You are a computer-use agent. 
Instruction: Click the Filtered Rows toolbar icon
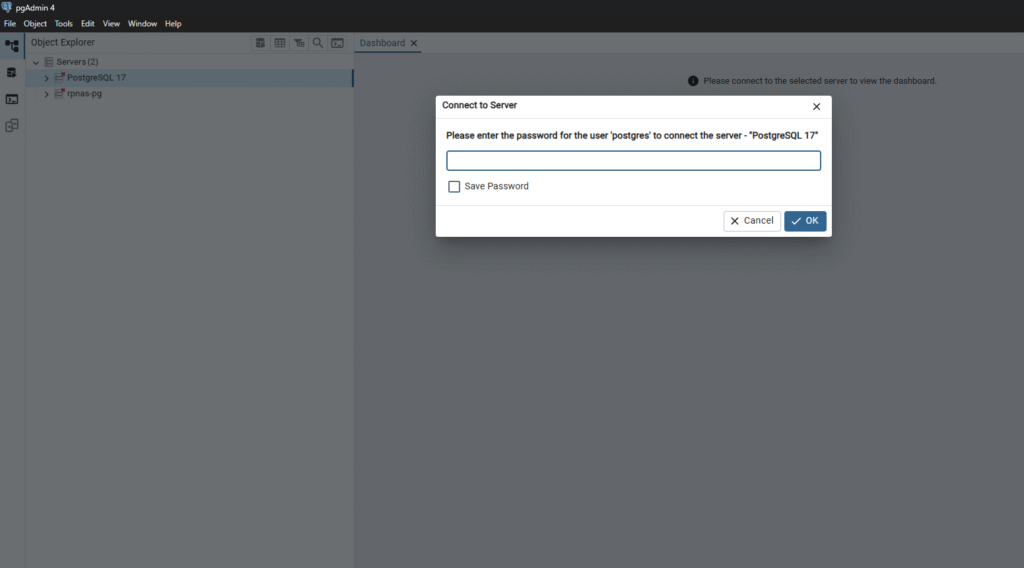click(299, 43)
